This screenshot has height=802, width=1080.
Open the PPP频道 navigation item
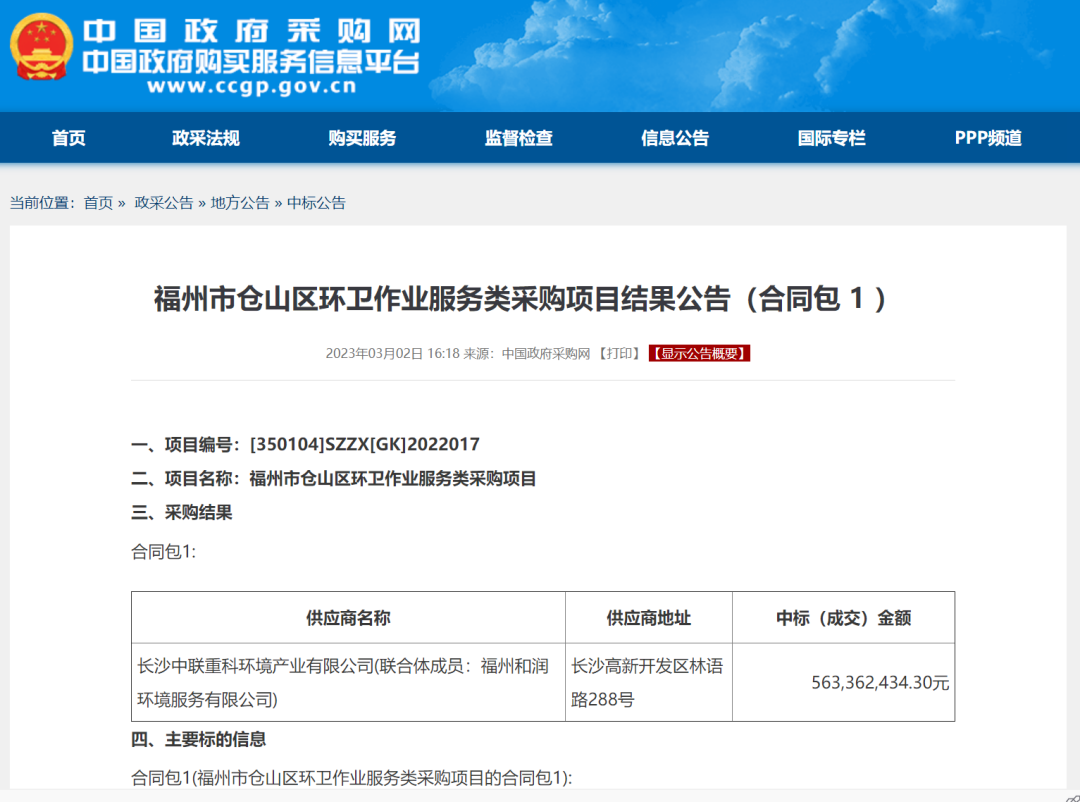988,138
